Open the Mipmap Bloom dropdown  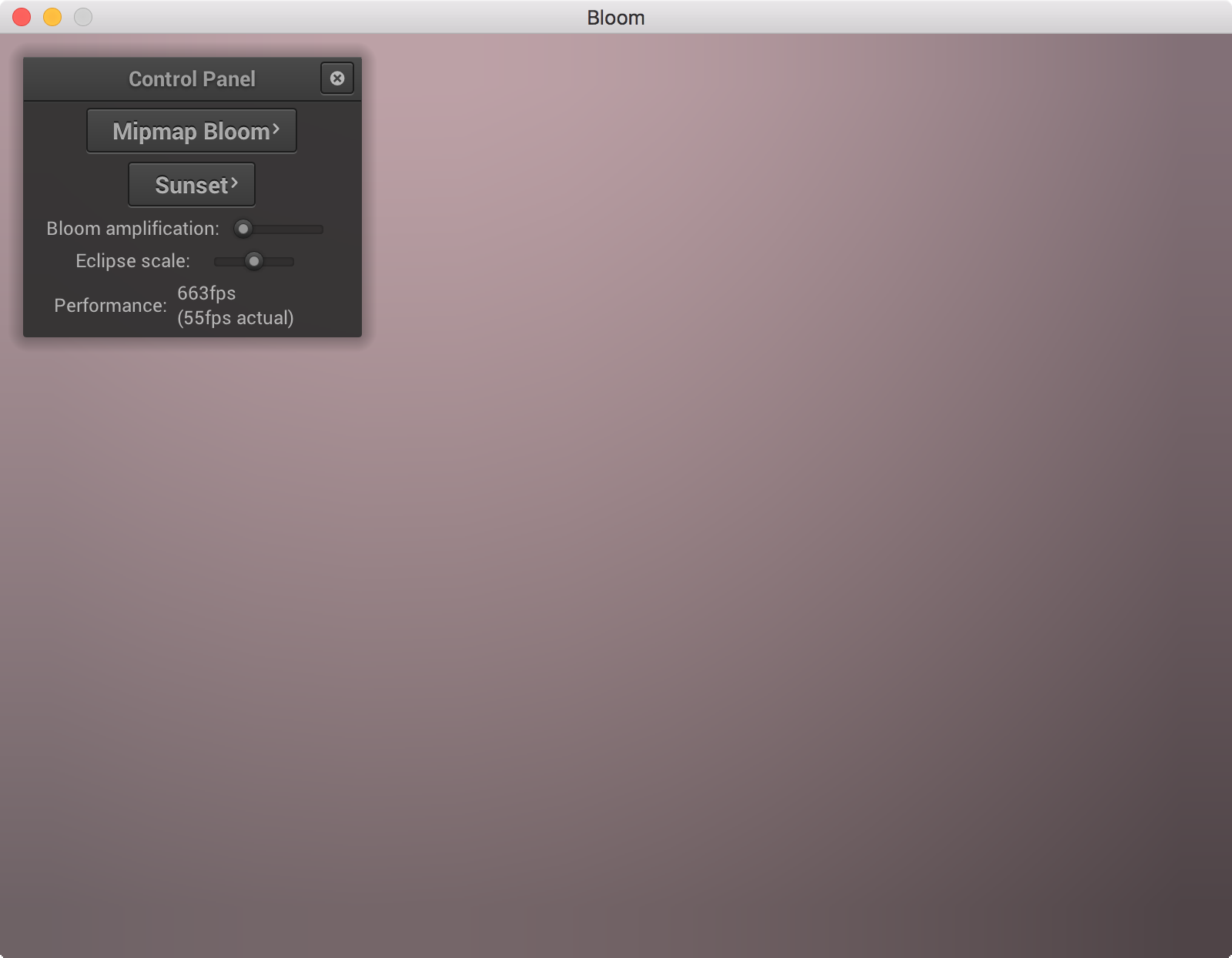[x=191, y=132]
